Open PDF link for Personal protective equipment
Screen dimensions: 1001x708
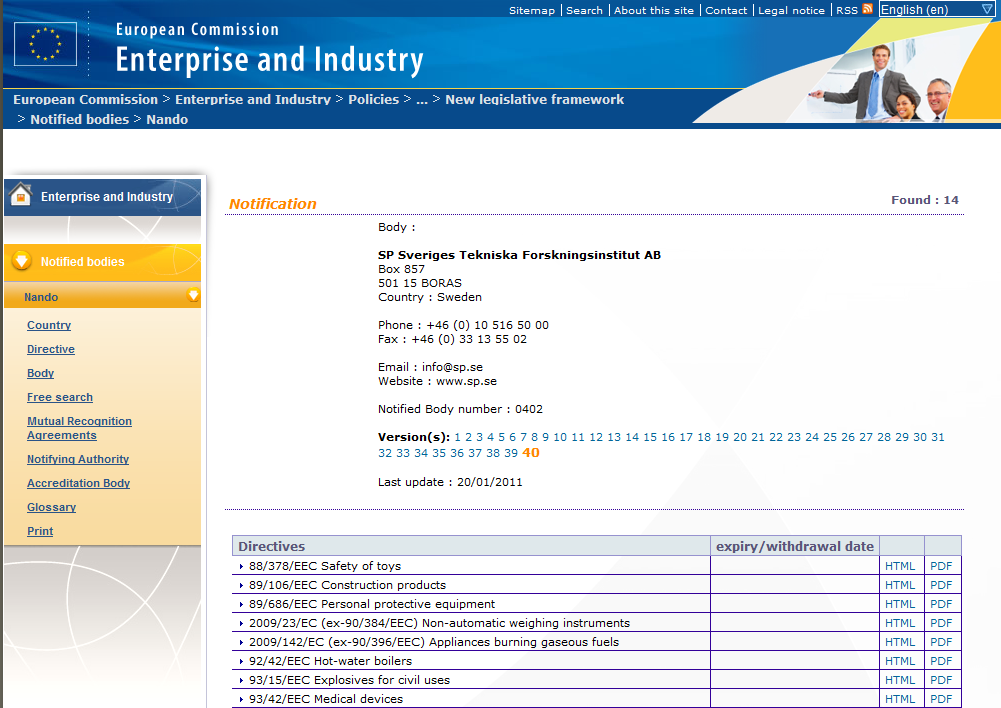[x=941, y=605]
